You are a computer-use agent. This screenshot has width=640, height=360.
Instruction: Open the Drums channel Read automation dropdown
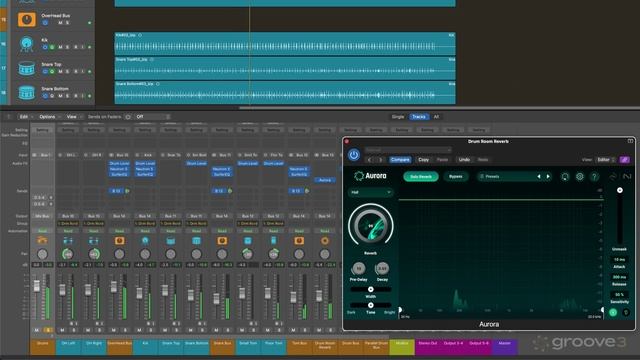tap(42, 231)
